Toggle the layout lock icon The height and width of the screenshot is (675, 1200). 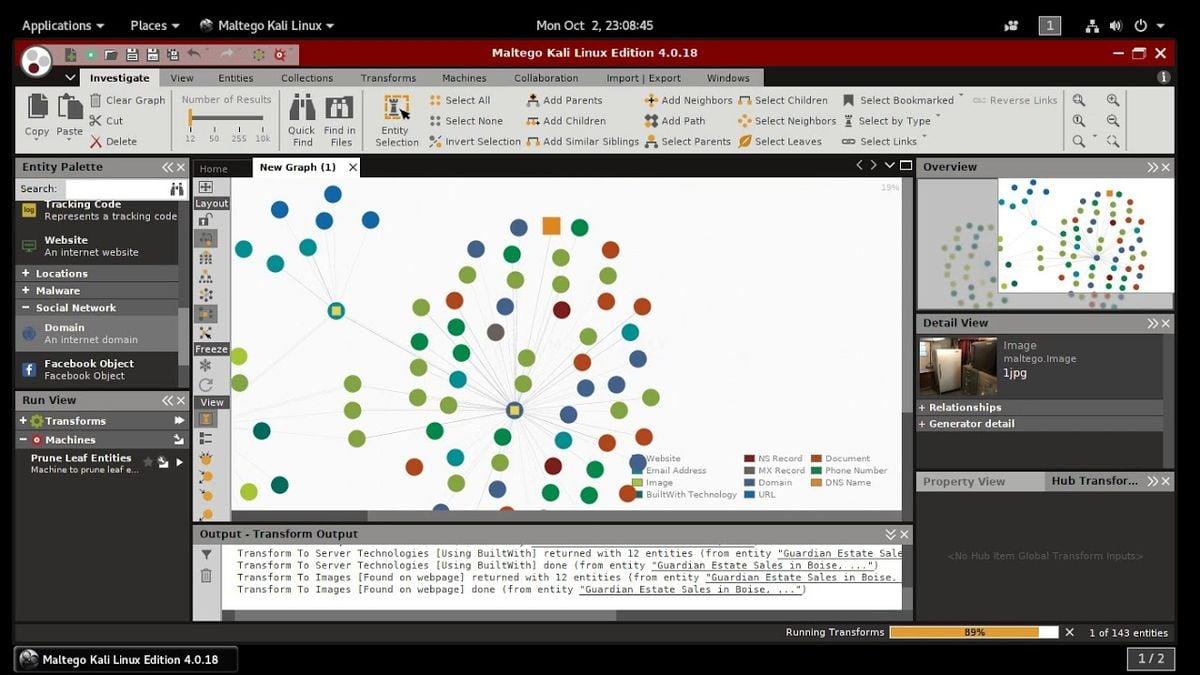pyautogui.click(x=206, y=220)
